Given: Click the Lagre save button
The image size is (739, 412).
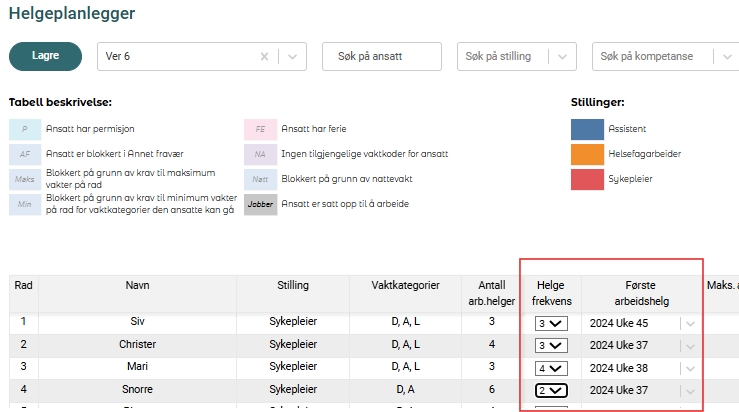Looking at the screenshot, I should 45,57.
